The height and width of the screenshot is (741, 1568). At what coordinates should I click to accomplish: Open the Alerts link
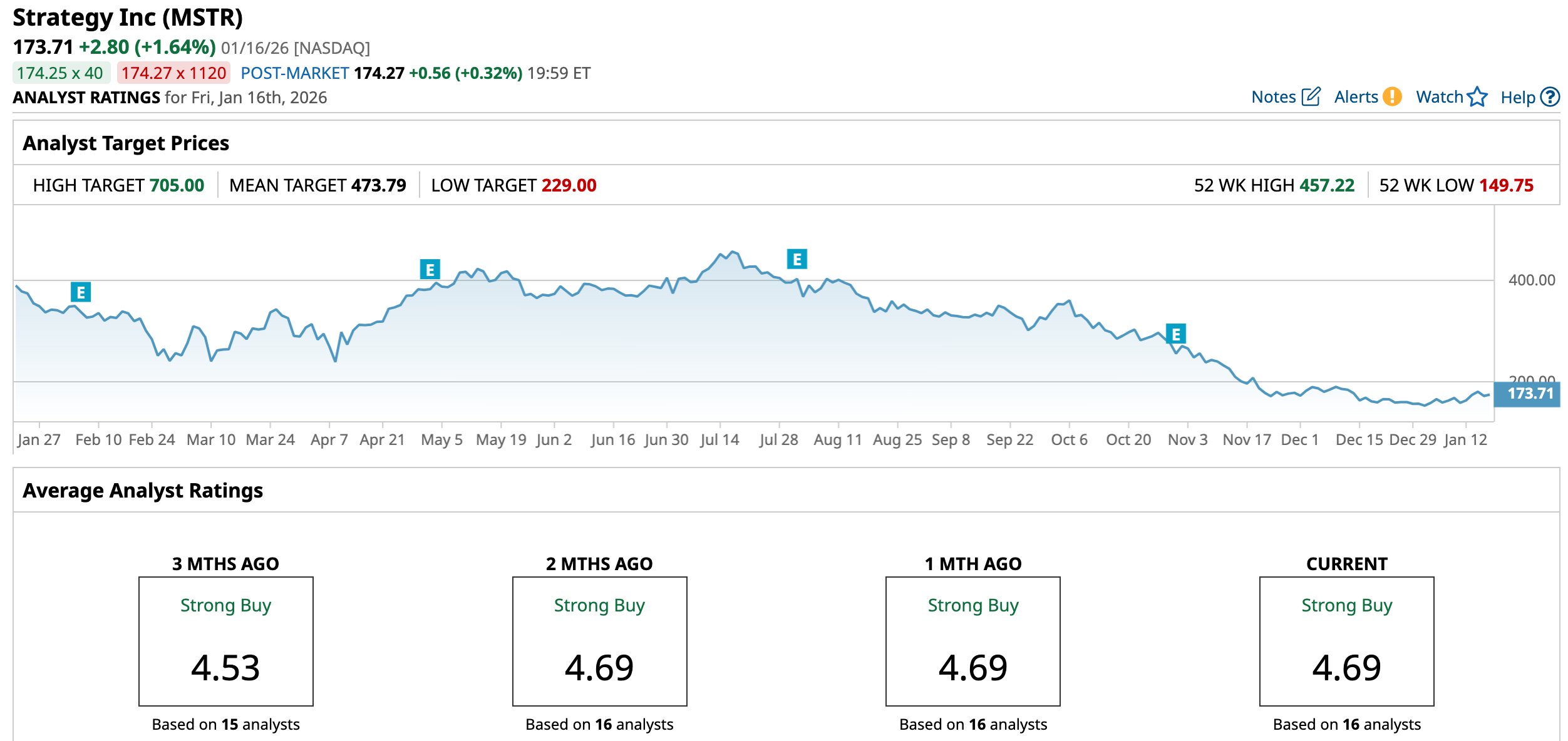pos(1356,97)
